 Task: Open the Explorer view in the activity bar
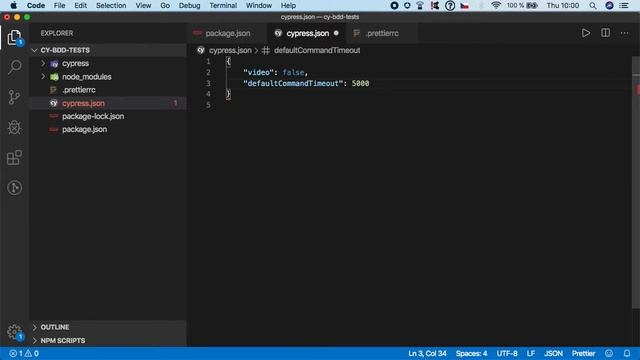click(14, 38)
